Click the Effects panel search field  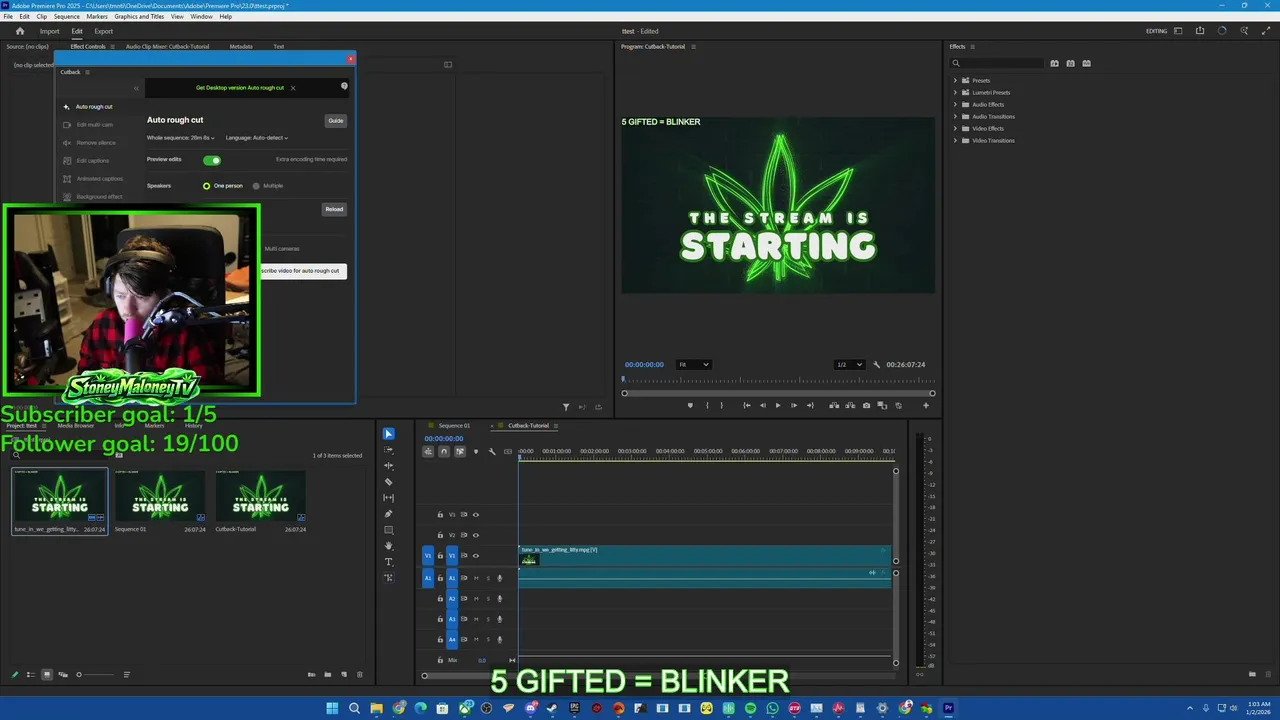[x=996, y=63]
